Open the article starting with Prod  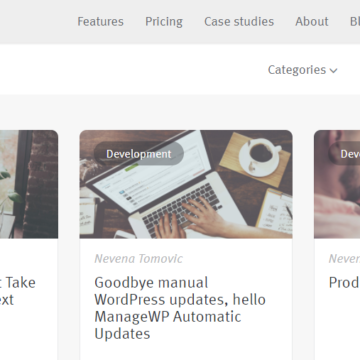344,283
